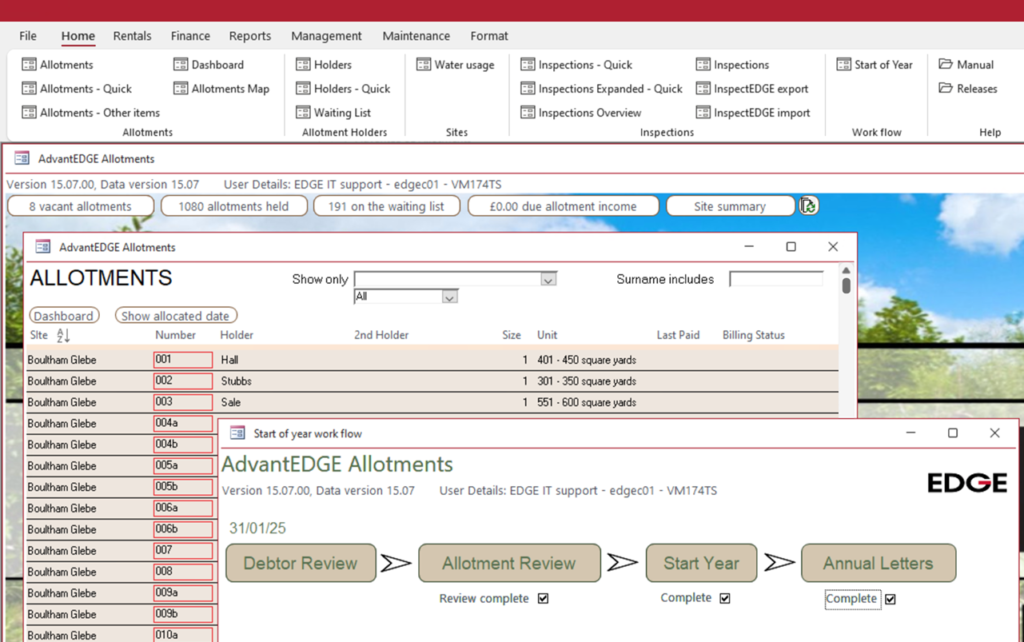1024x642 pixels.
Task: Open the All filter dropdown
Action: [449, 297]
